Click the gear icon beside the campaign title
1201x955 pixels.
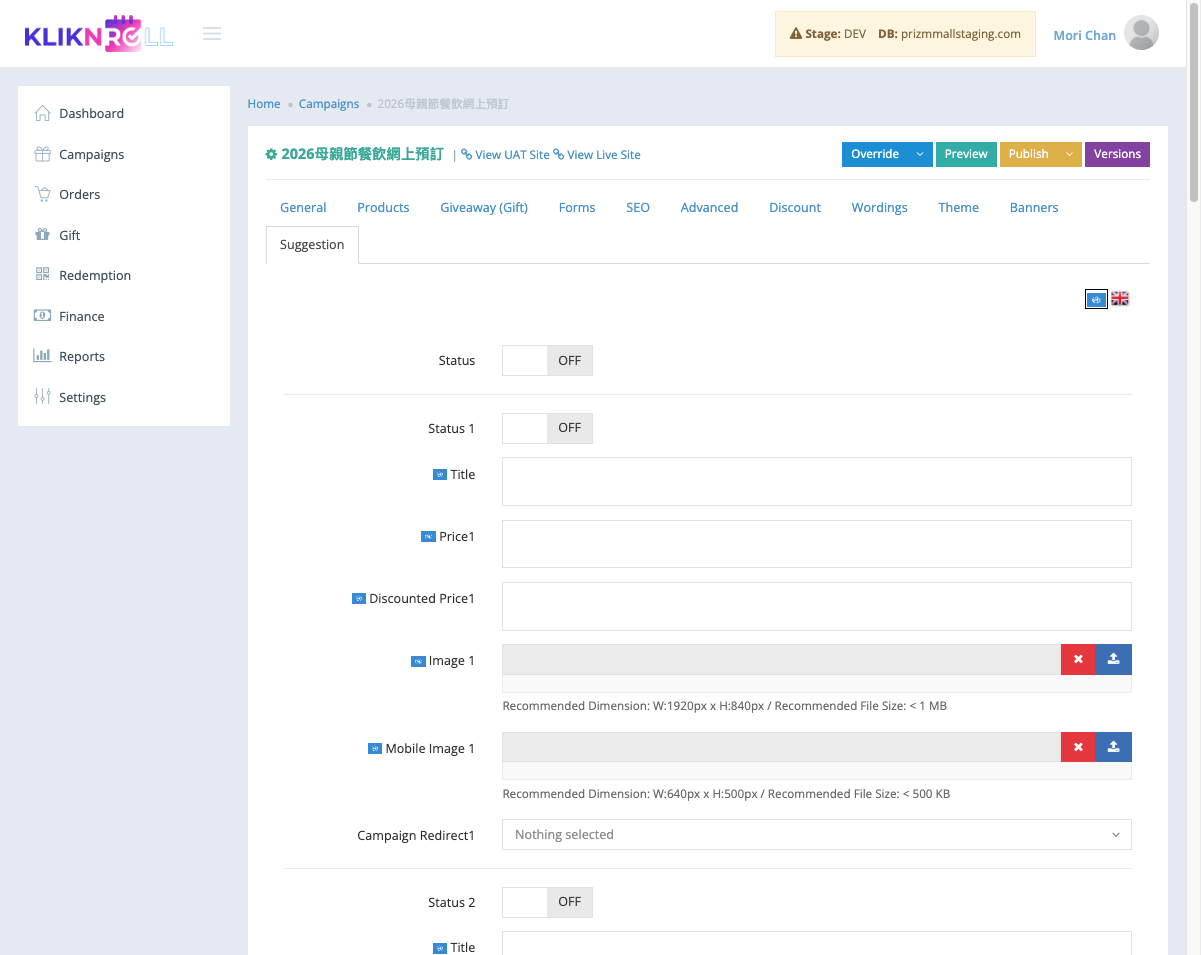click(x=271, y=154)
